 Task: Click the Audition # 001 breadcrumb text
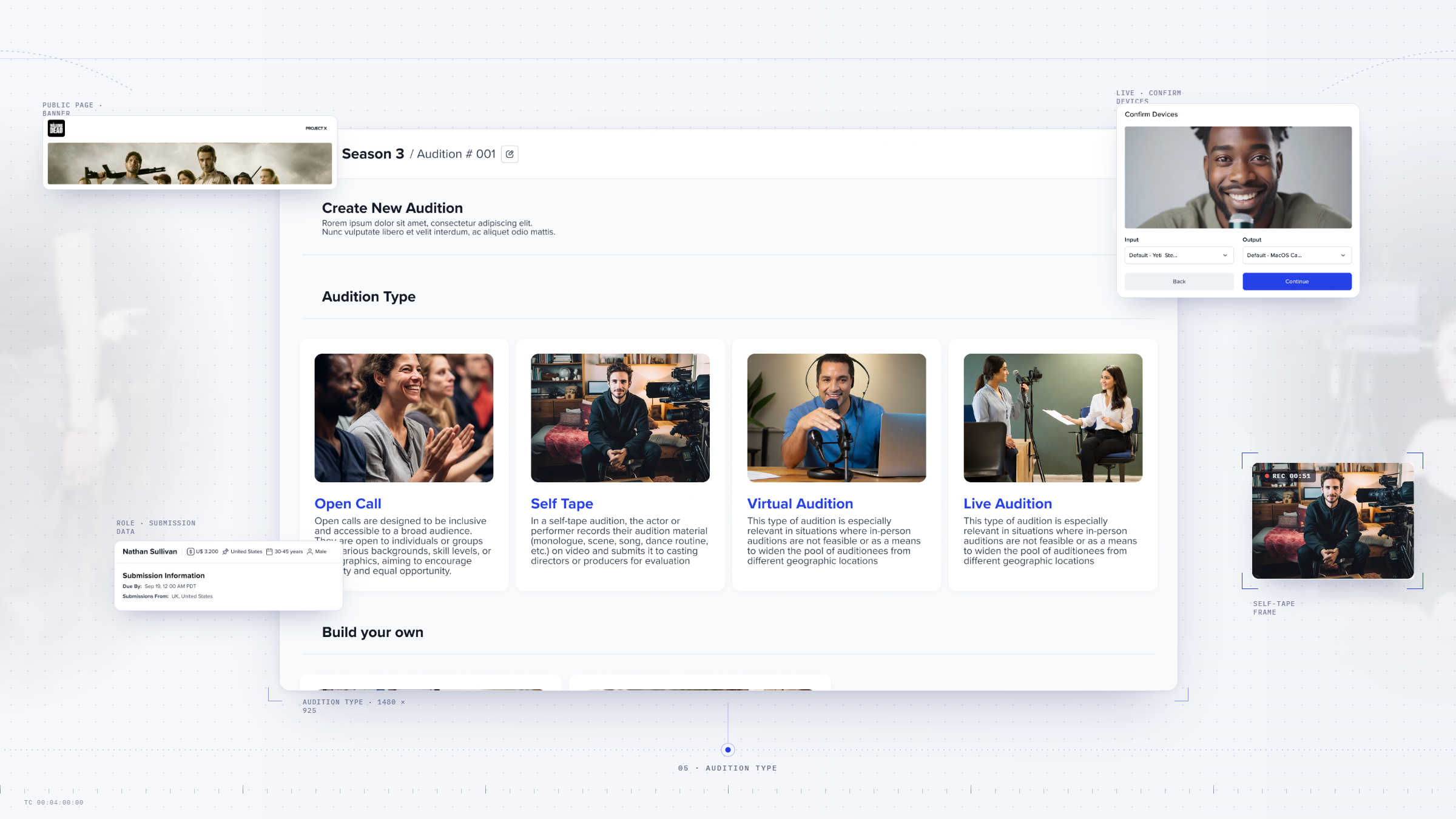click(x=456, y=154)
